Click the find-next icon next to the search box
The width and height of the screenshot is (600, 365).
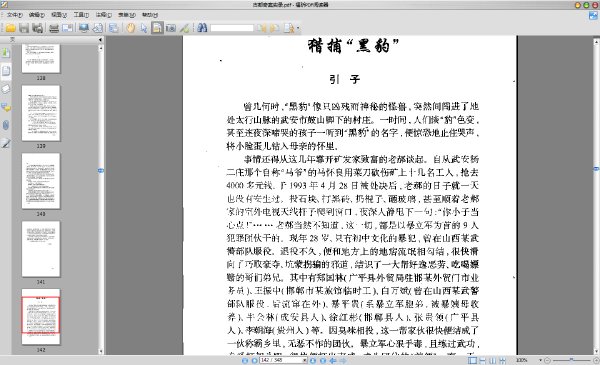coord(274,28)
